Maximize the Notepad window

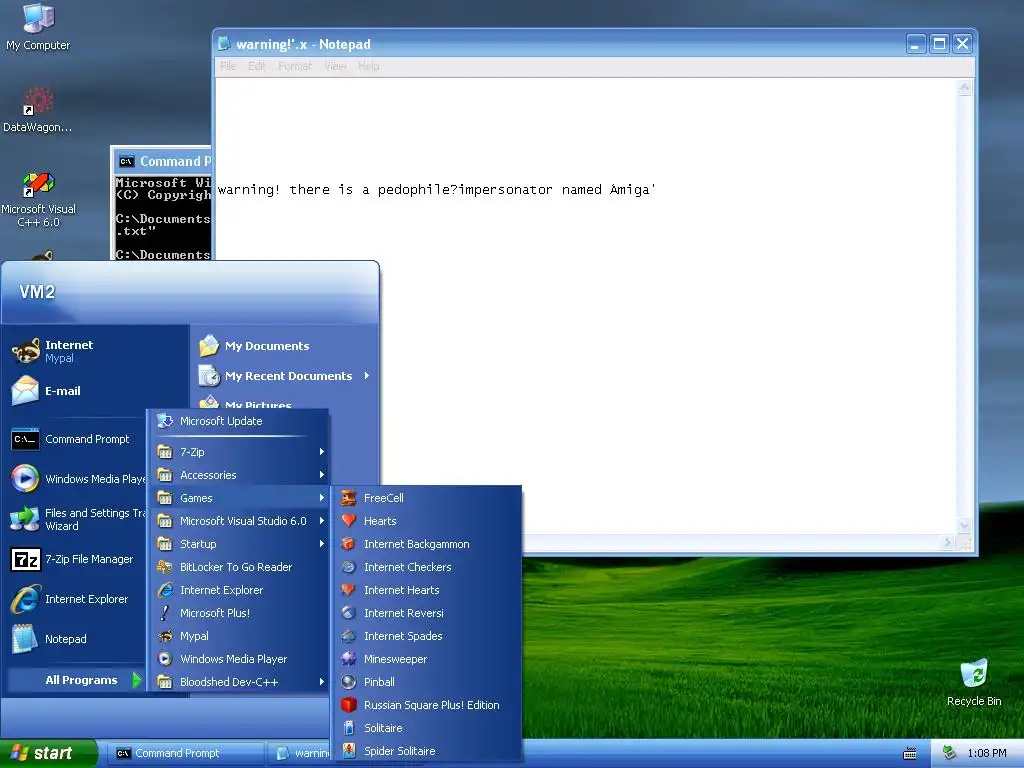tap(939, 44)
